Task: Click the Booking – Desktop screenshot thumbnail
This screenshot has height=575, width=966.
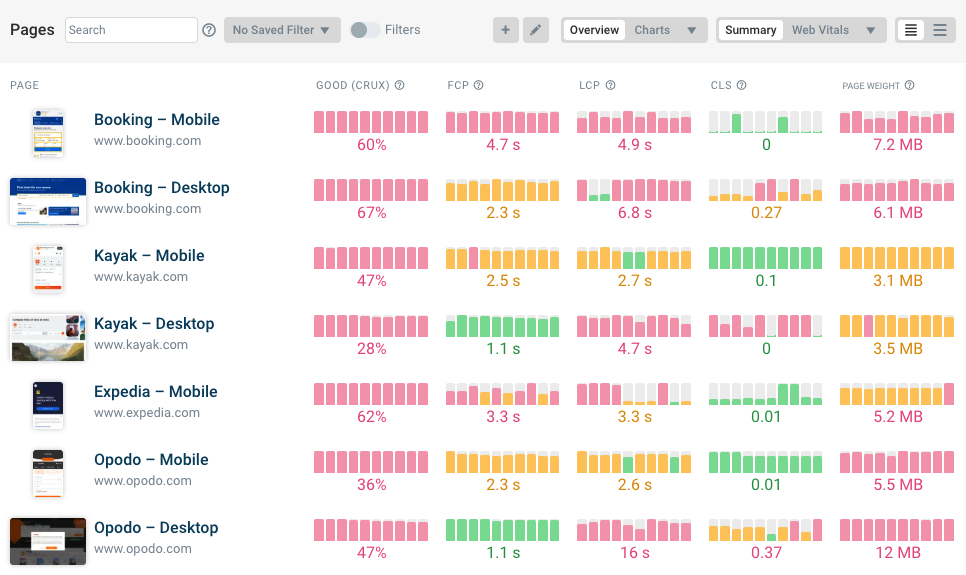Action: [x=48, y=201]
